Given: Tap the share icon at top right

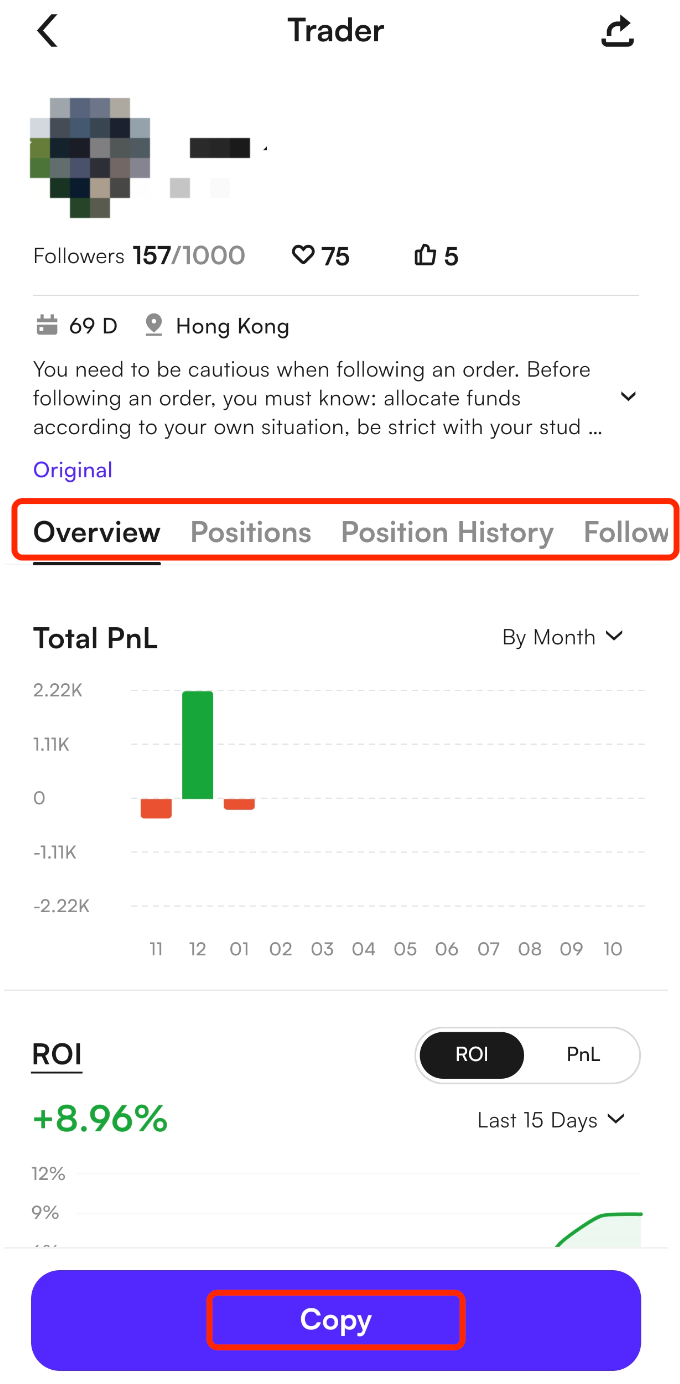Looking at the screenshot, I should pos(617,31).
